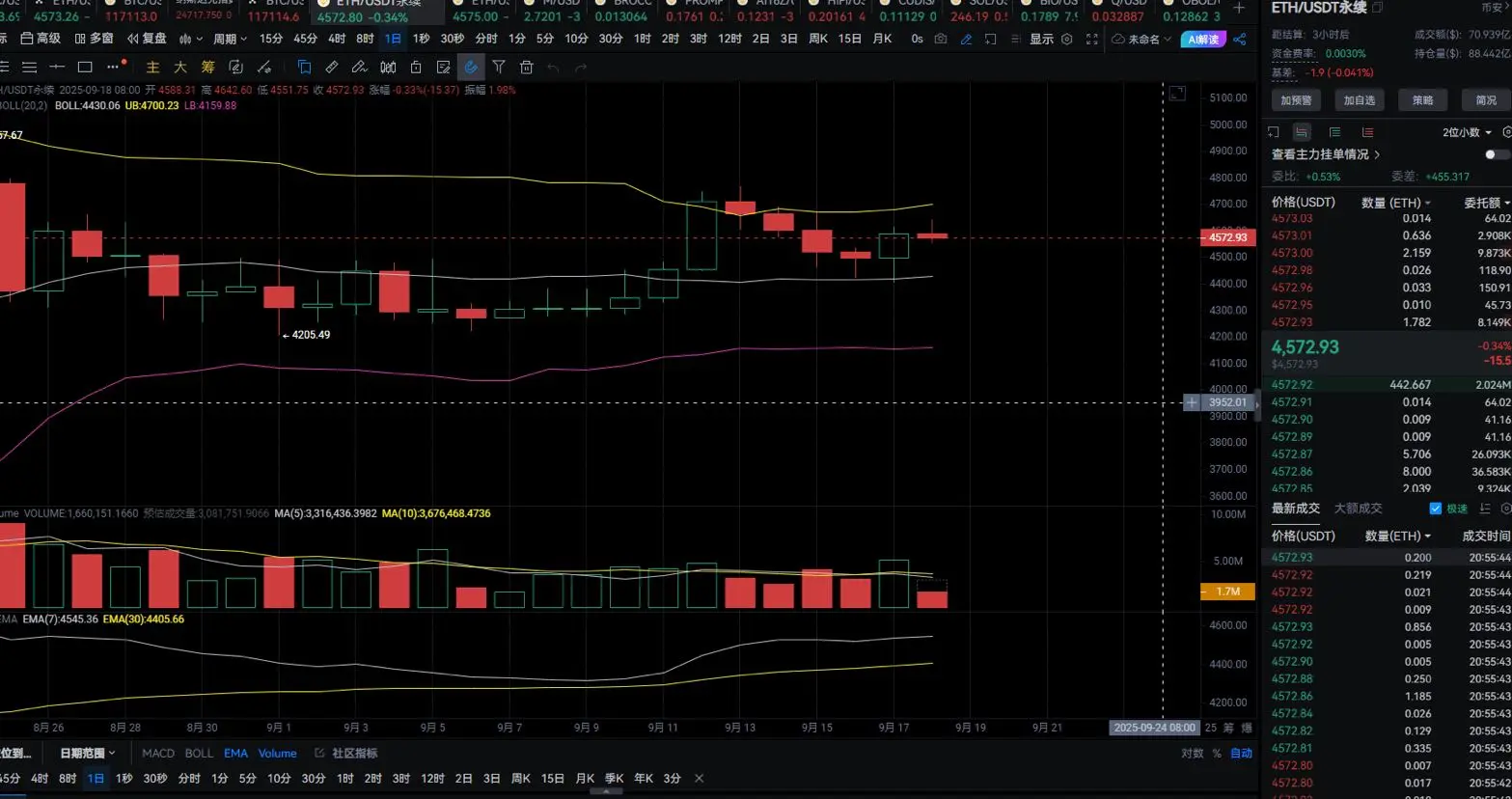Close the bottom timeframe bar

coord(699,779)
